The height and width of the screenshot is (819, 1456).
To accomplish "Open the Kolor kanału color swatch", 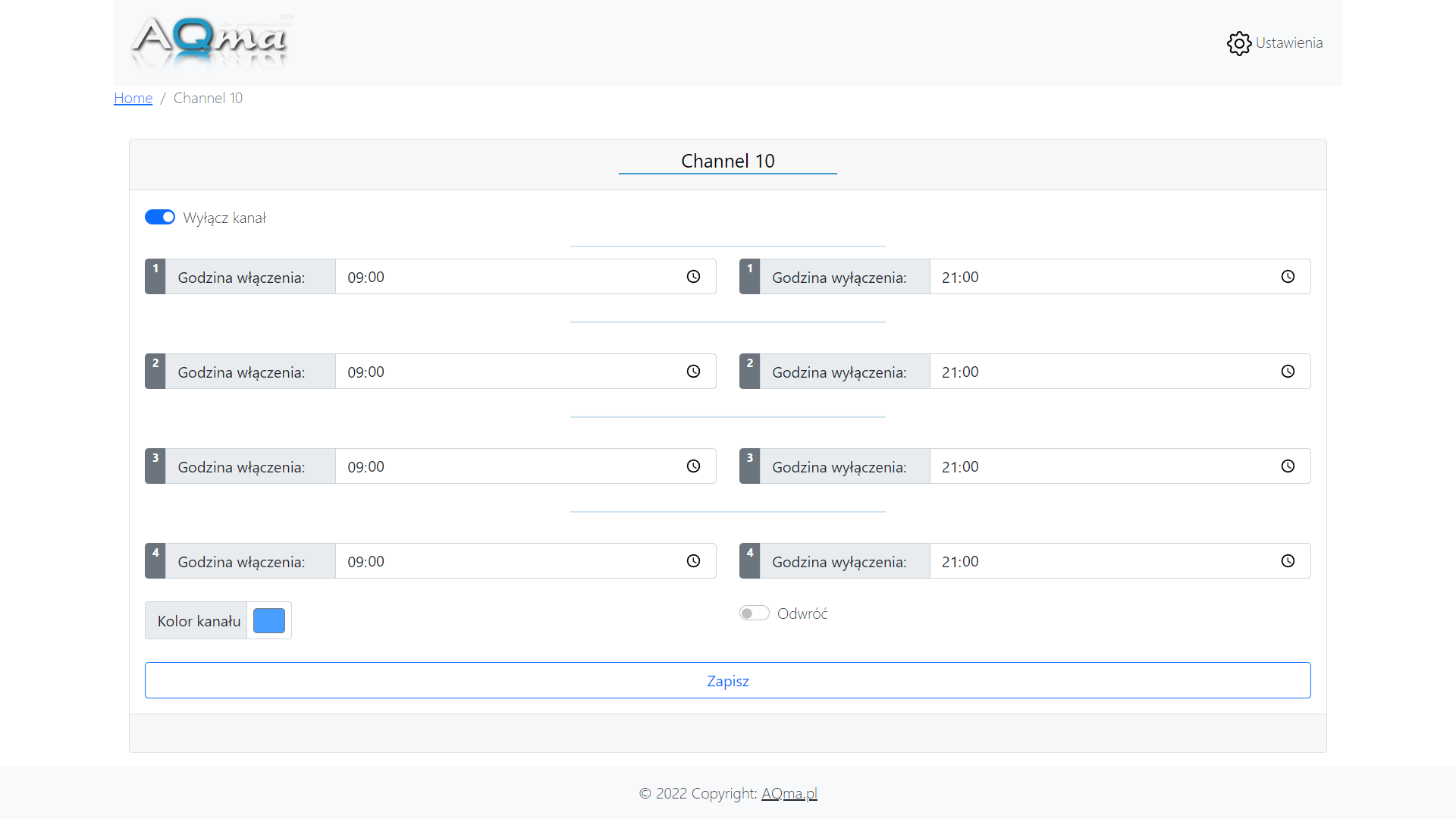I will (x=269, y=620).
